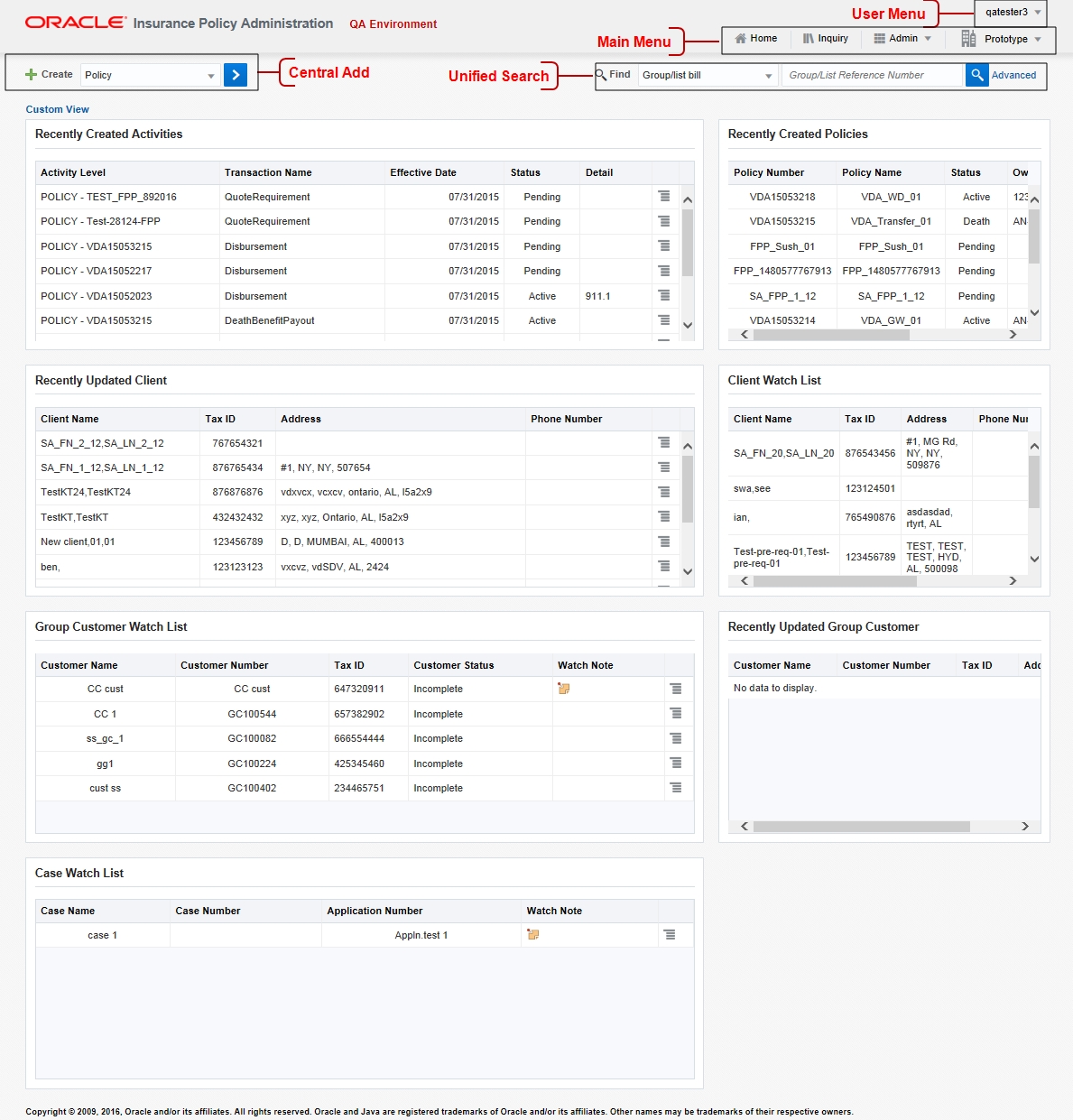The width and height of the screenshot is (1073, 1120).
Task: Select policy name VDA_Transfer_01
Action: (891, 221)
